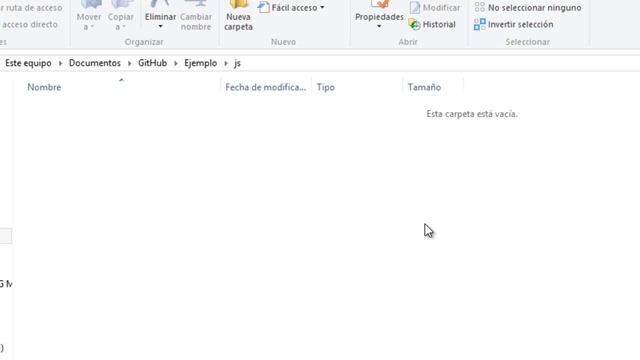Click the acceso directo option
This screenshot has height=360, width=640.
point(29,24)
